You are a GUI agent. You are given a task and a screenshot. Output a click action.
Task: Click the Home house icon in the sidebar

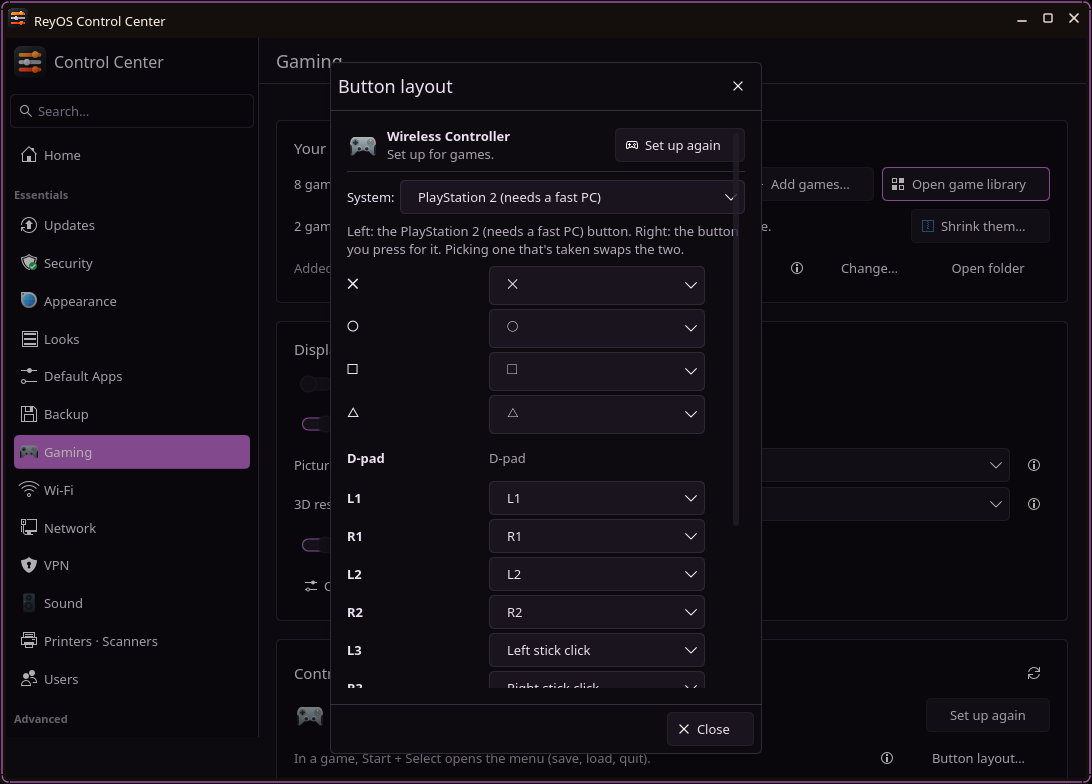point(29,155)
